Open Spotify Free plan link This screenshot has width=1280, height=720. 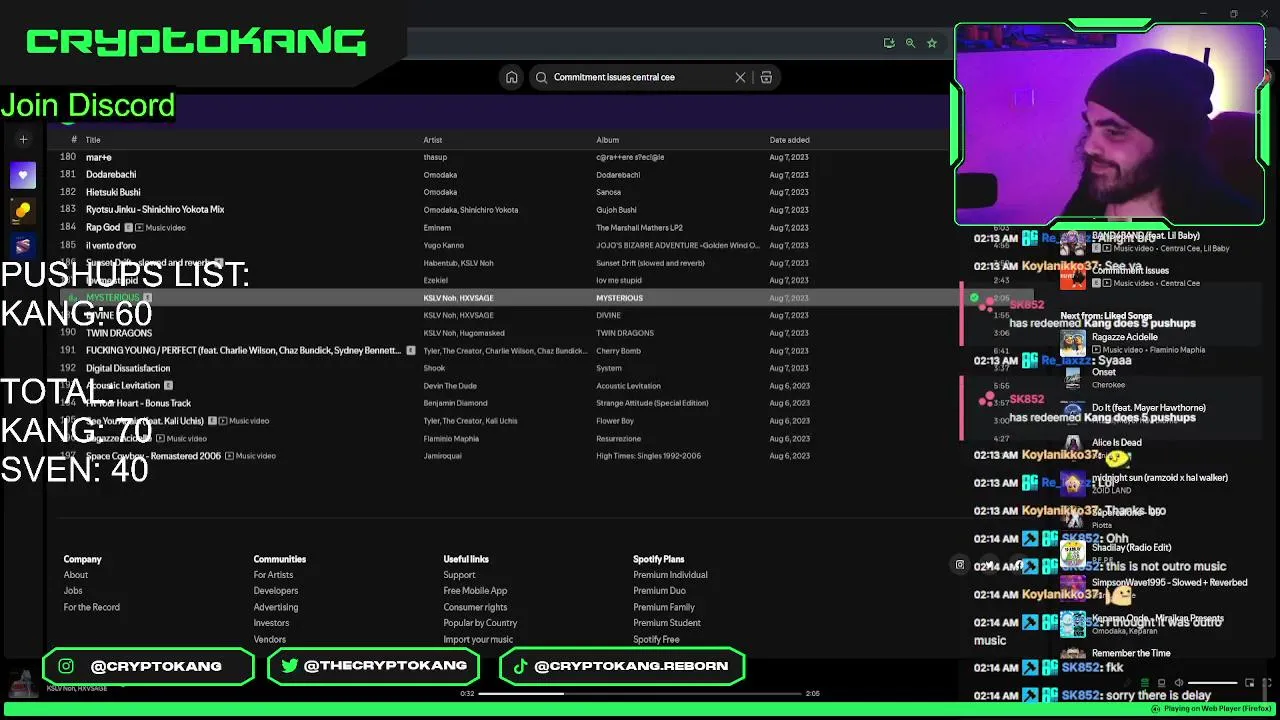(656, 639)
